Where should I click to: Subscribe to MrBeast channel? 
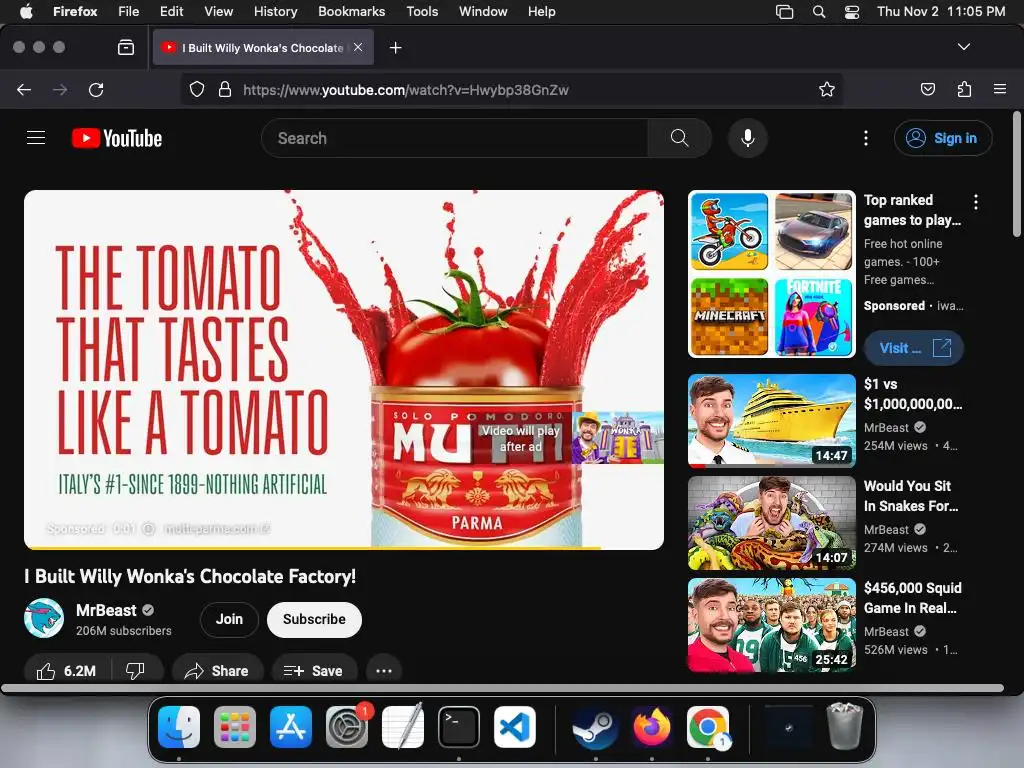coord(314,619)
